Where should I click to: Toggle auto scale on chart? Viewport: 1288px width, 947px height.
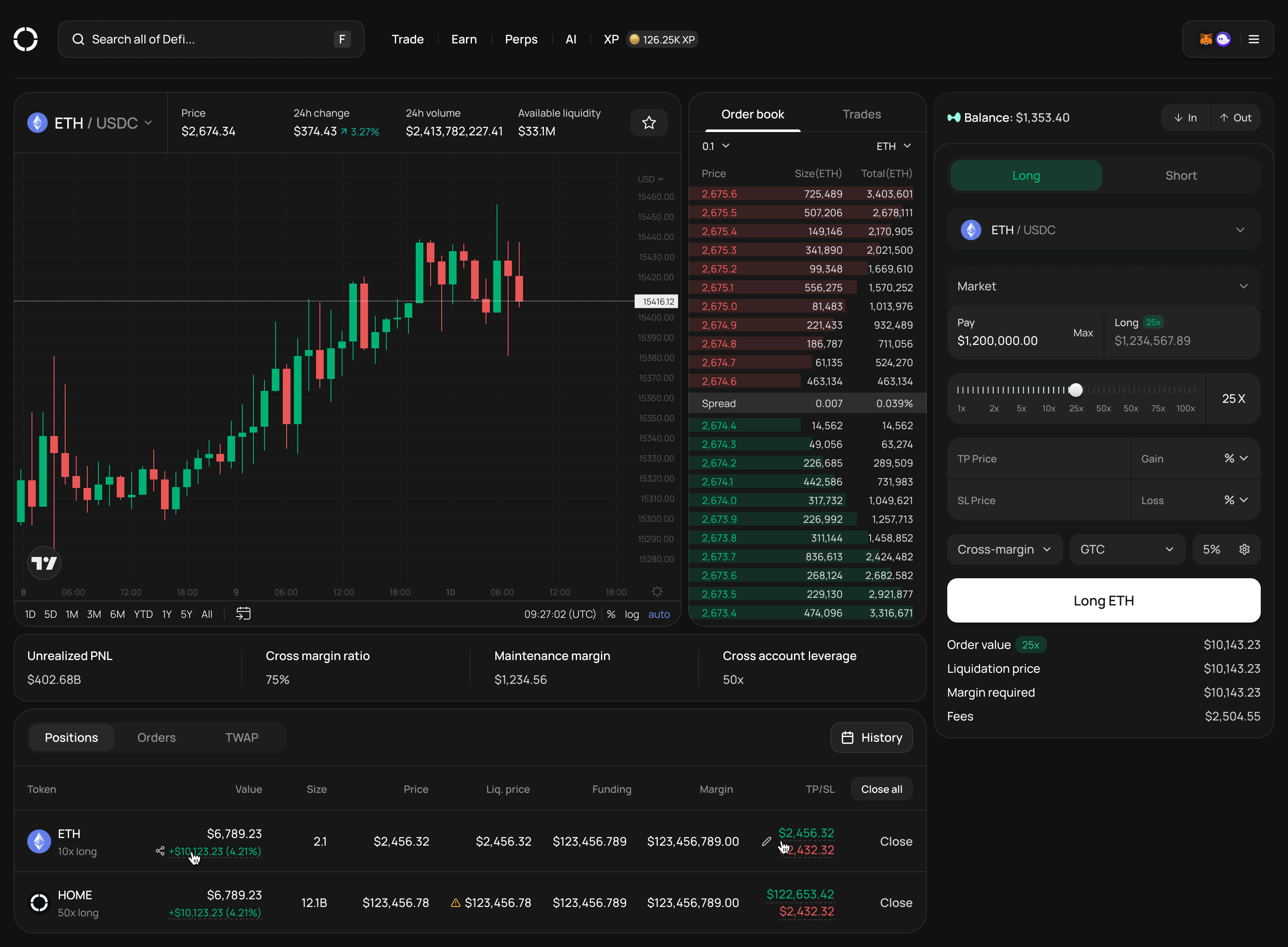coord(658,614)
